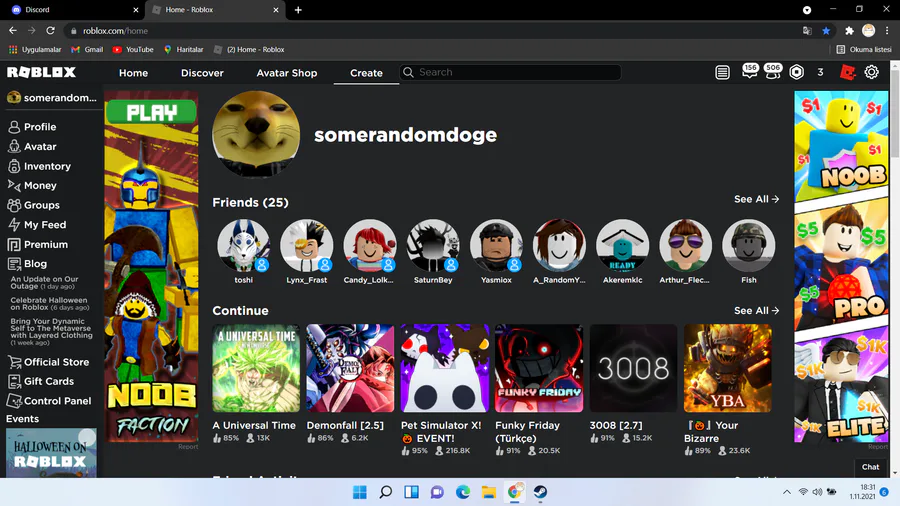The image size is (900, 506).
Task: Open 3008 [2.7] game
Action: click(x=633, y=368)
